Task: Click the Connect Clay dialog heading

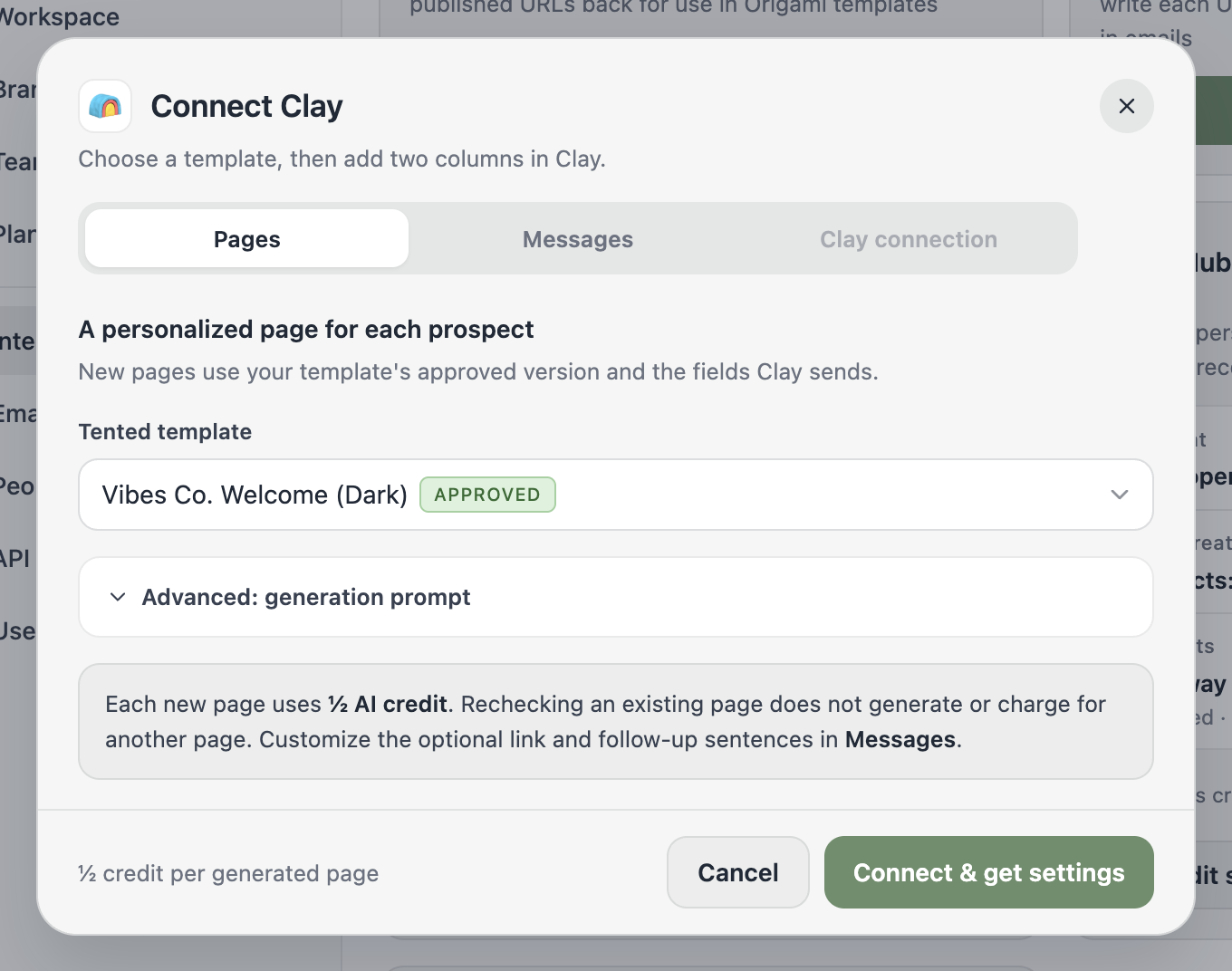Action: [x=246, y=106]
